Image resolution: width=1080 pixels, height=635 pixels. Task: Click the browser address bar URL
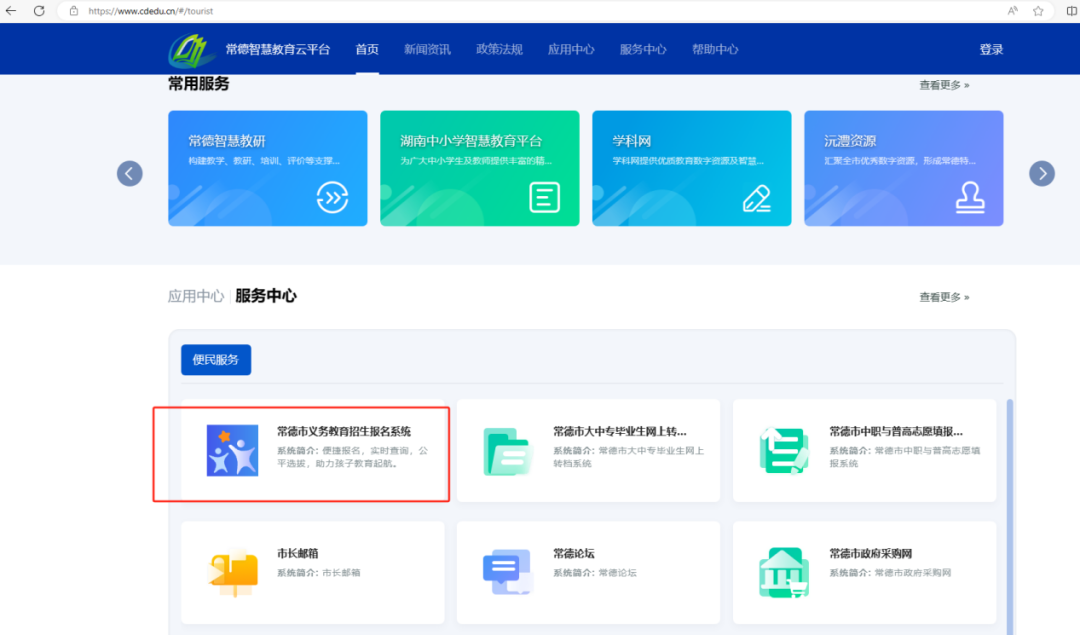pos(151,11)
